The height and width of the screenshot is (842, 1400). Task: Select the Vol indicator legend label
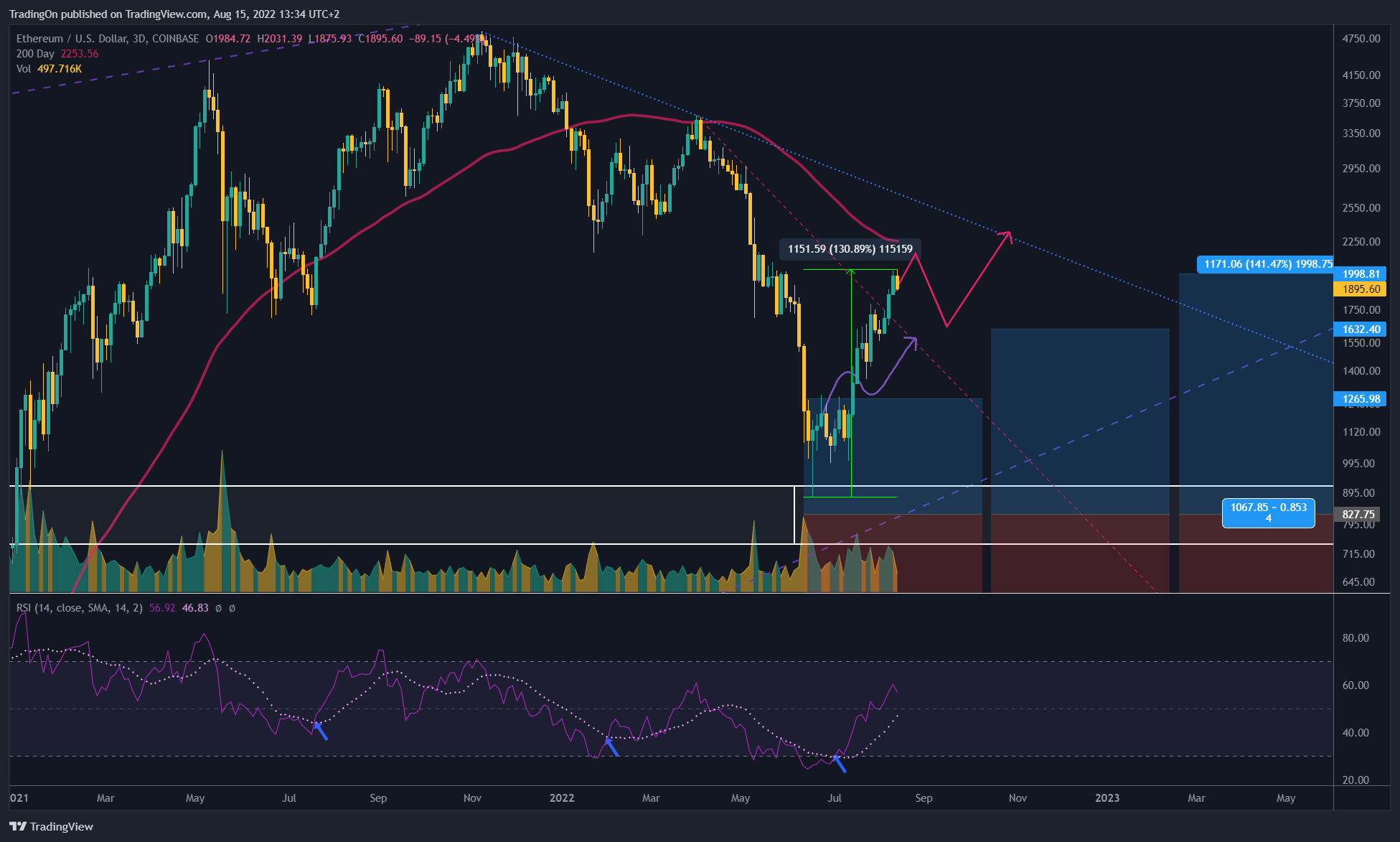pos(24,69)
